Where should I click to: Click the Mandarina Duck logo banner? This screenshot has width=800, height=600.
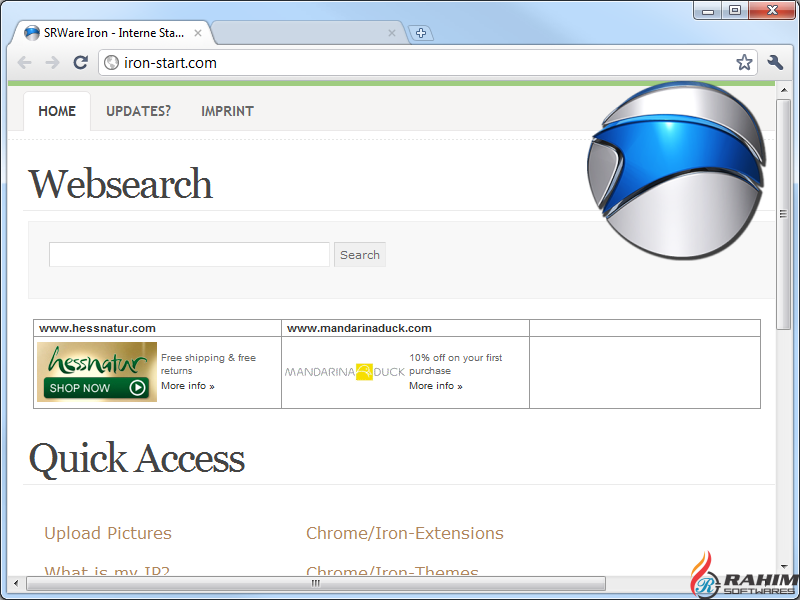[345, 372]
